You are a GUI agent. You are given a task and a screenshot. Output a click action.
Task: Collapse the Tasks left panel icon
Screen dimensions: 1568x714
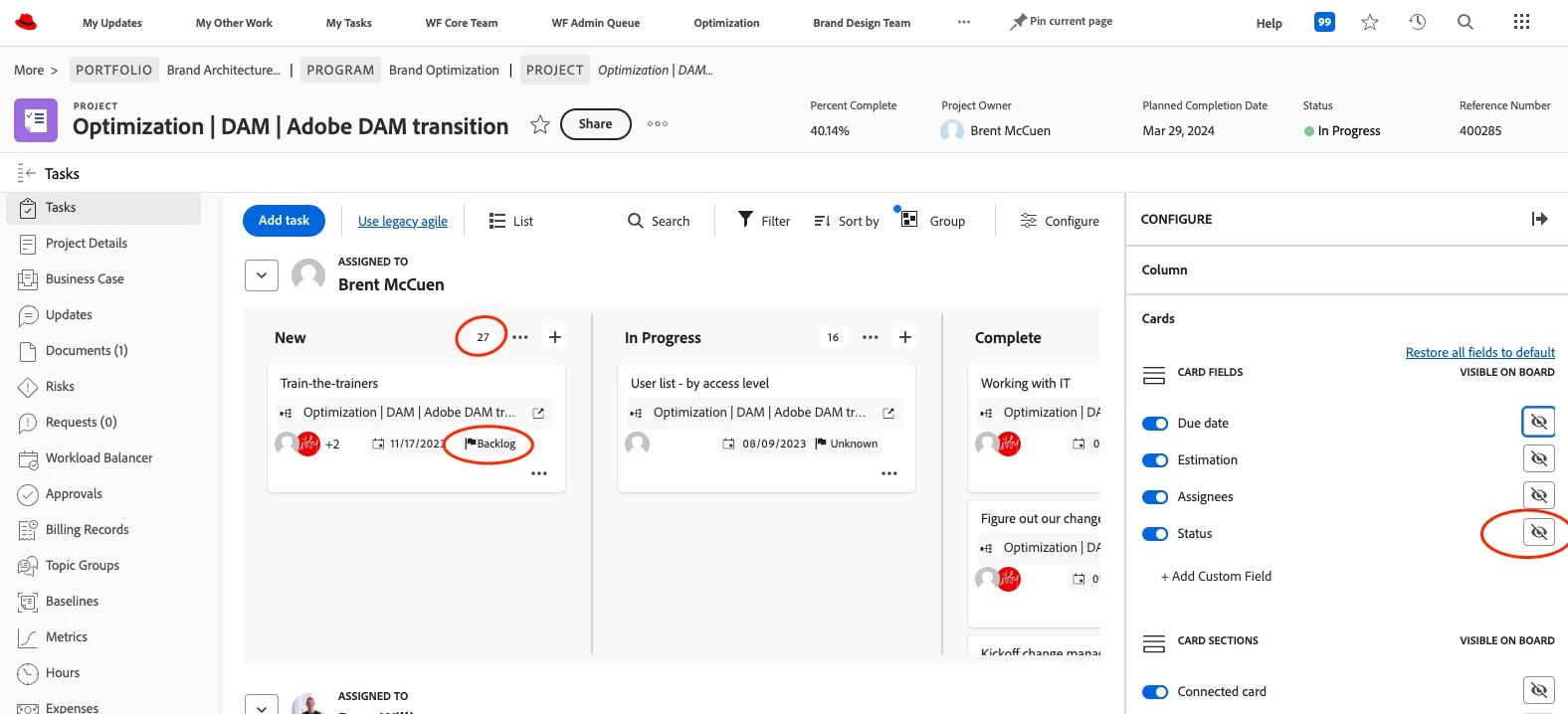tap(27, 173)
